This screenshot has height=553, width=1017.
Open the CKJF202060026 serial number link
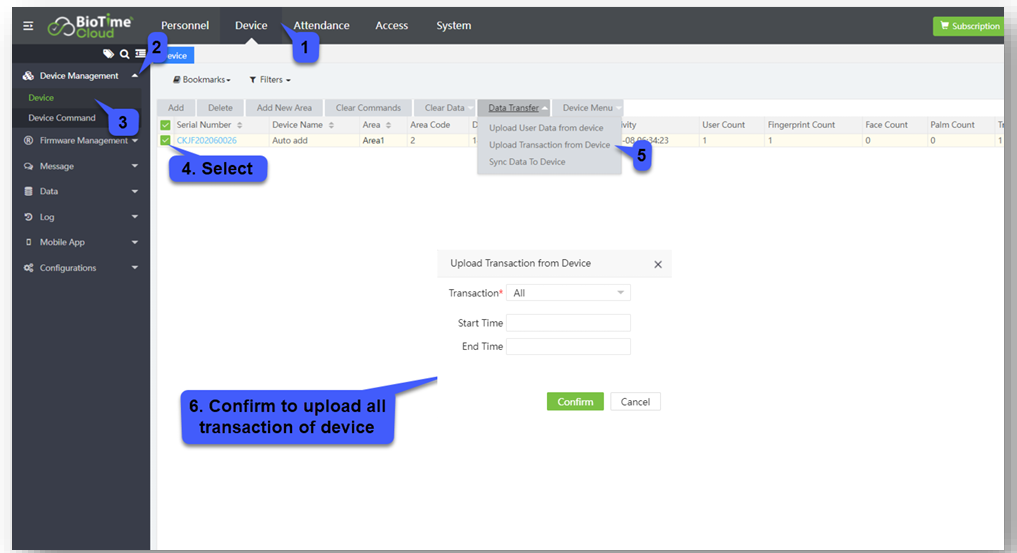tap(207, 141)
